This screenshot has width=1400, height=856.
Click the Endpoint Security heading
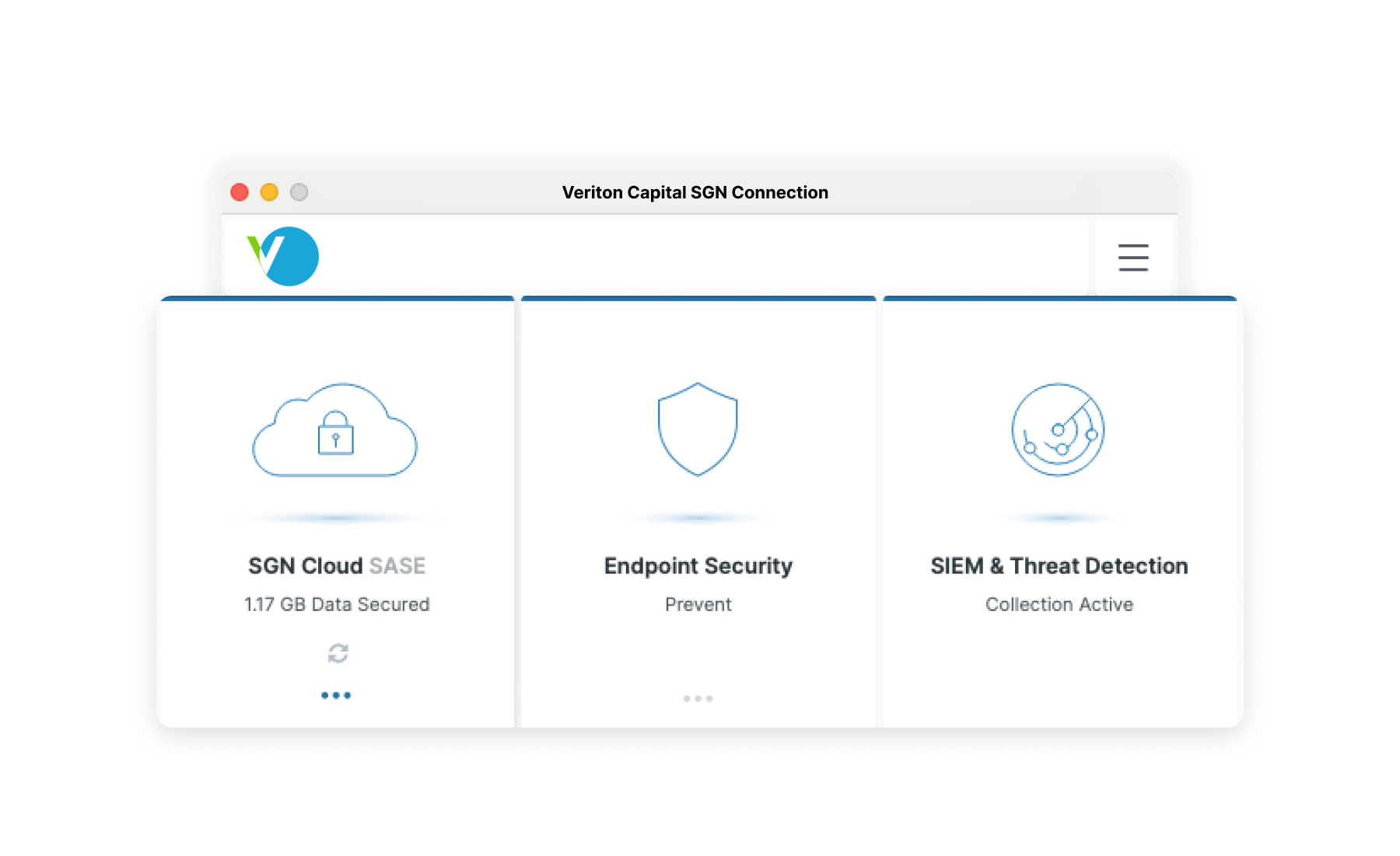698,566
